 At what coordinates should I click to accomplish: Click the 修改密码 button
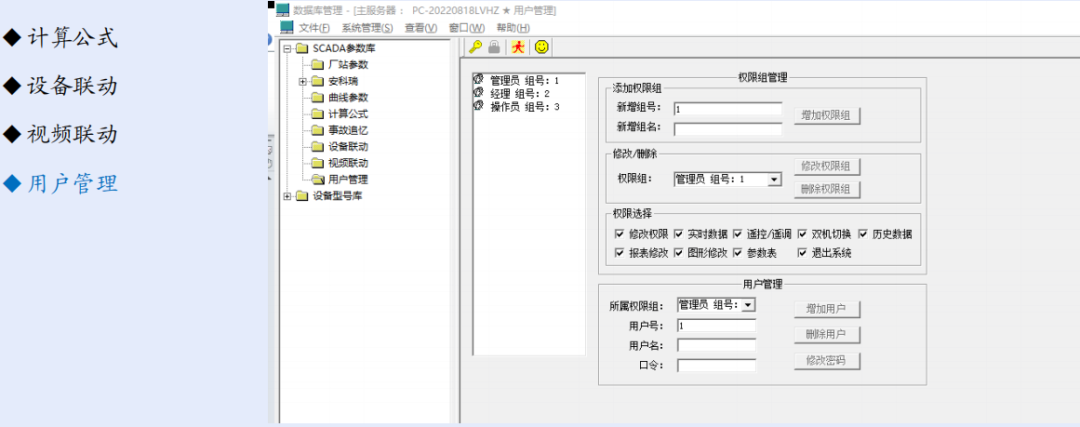pos(827,360)
